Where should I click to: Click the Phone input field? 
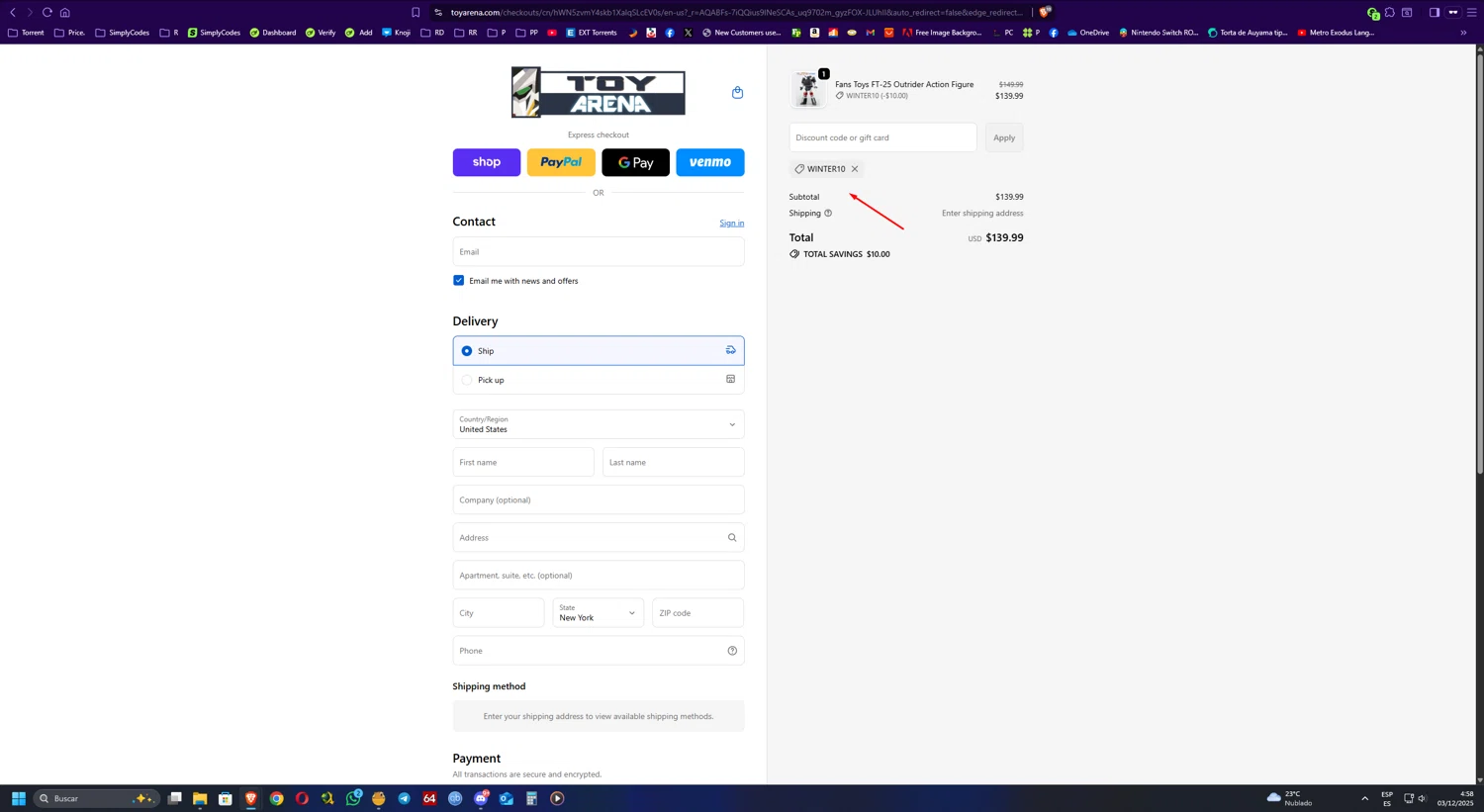(x=599, y=651)
